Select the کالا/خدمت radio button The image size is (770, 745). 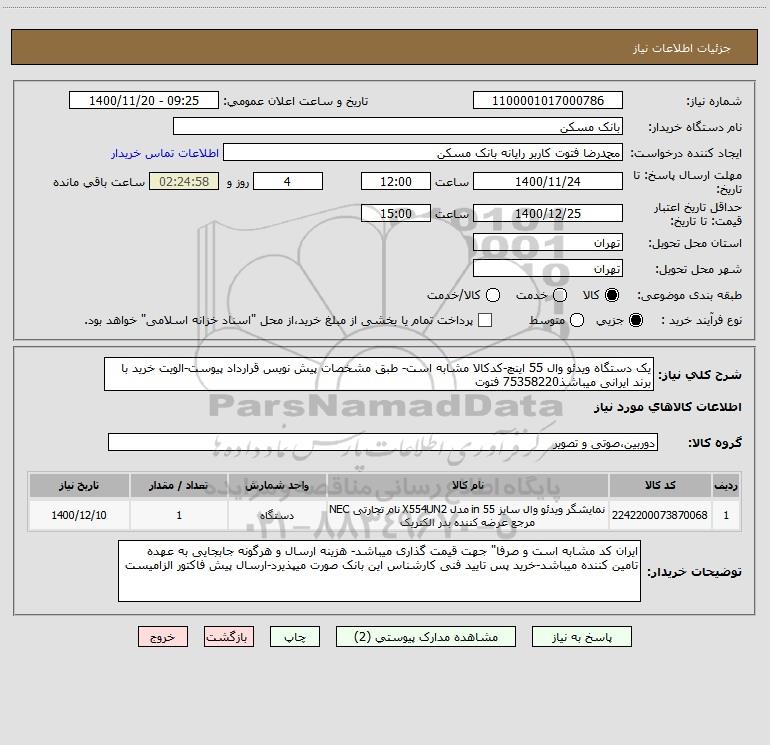point(493,295)
